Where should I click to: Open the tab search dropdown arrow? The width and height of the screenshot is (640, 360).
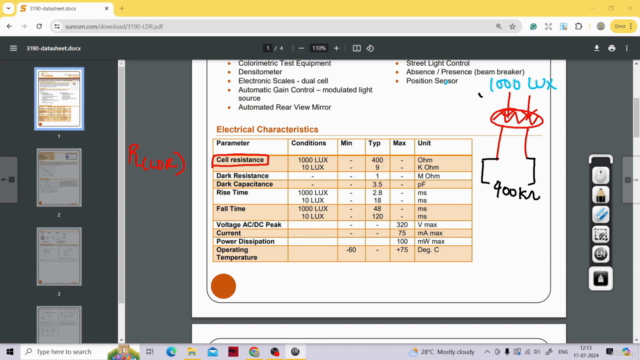pyautogui.click(x=8, y=8)
